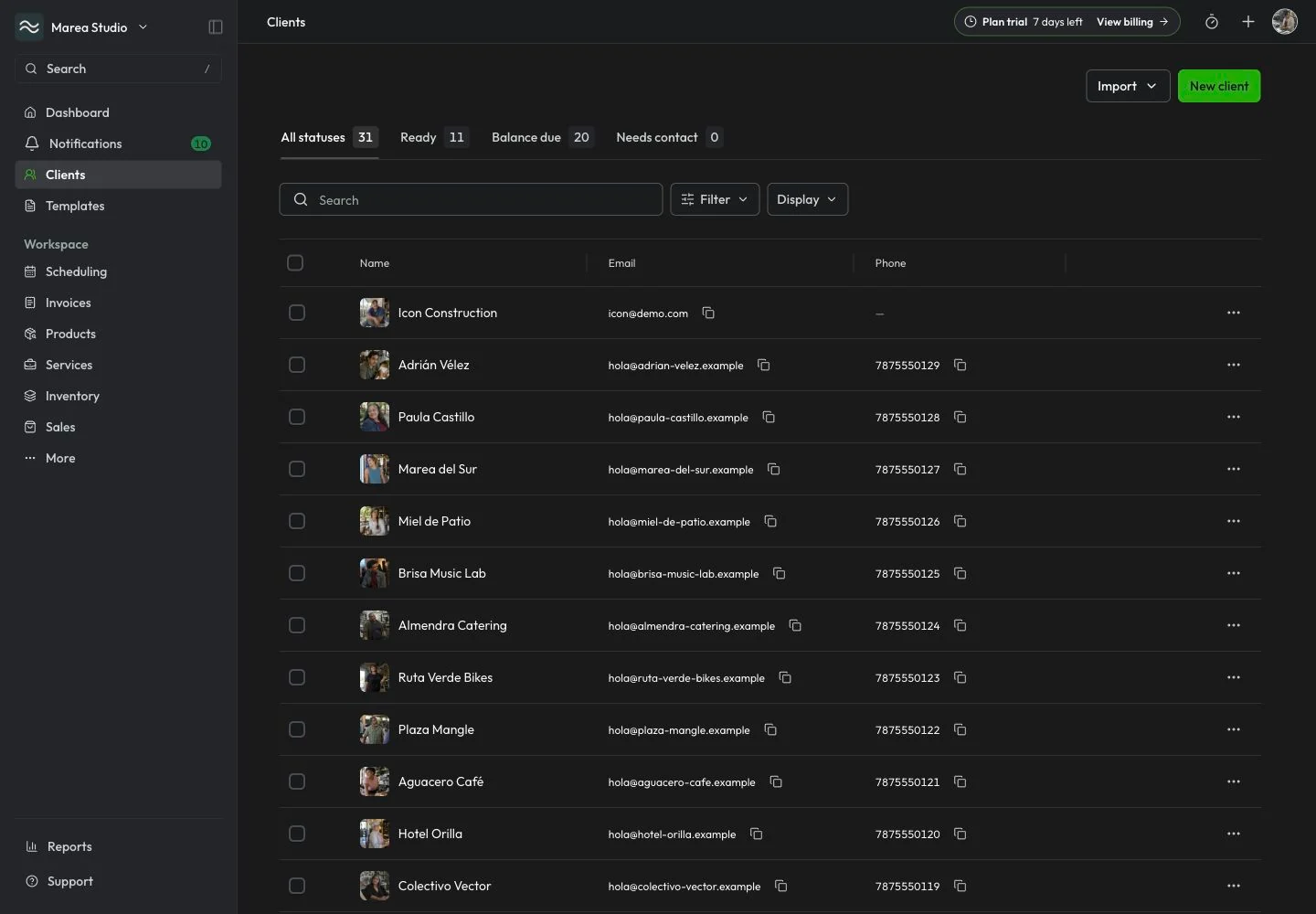
Task: Open row actions for Icon Construction
Action: click(1234, 313)
